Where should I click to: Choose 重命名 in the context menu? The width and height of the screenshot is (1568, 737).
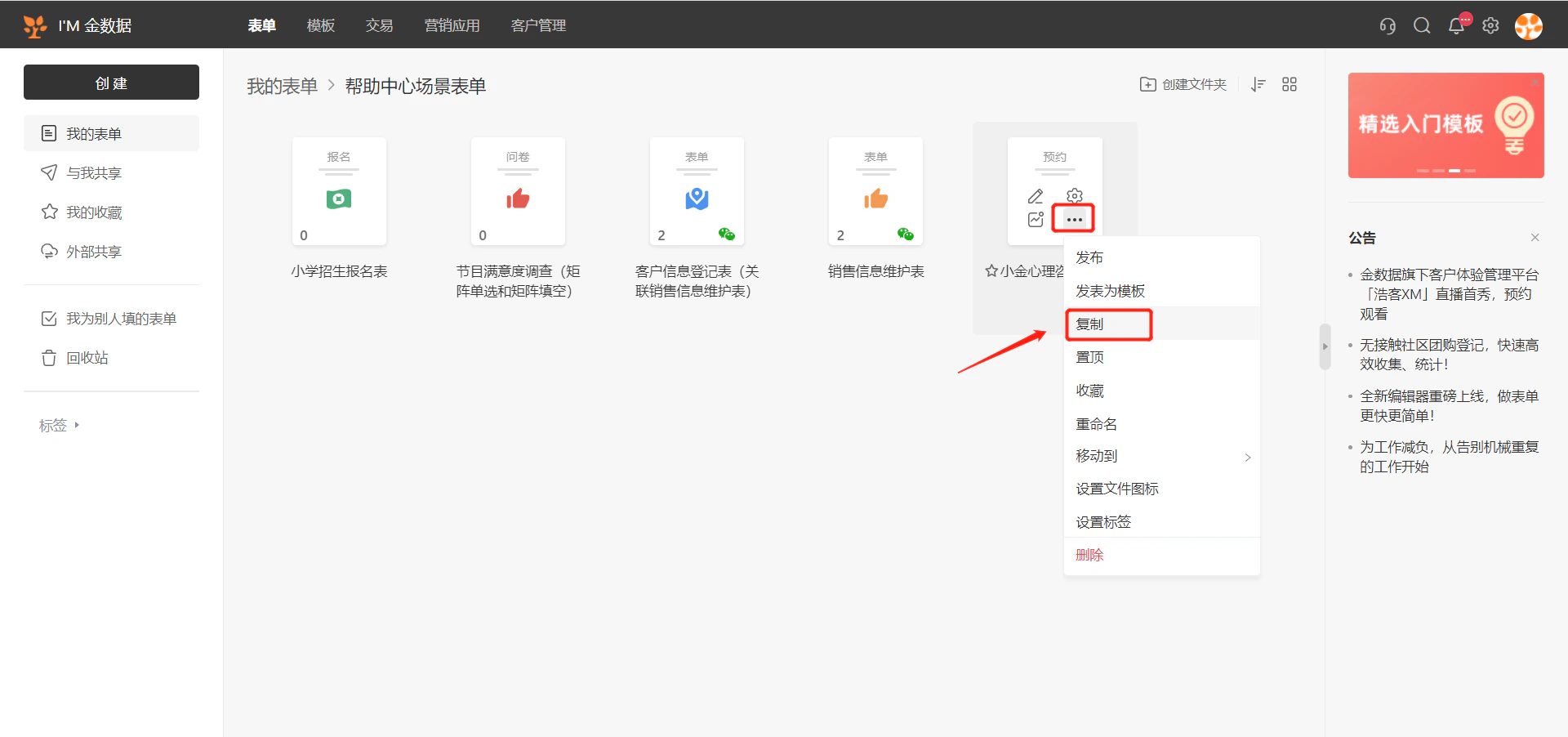pyautogui.click(x=1096, y=424)
